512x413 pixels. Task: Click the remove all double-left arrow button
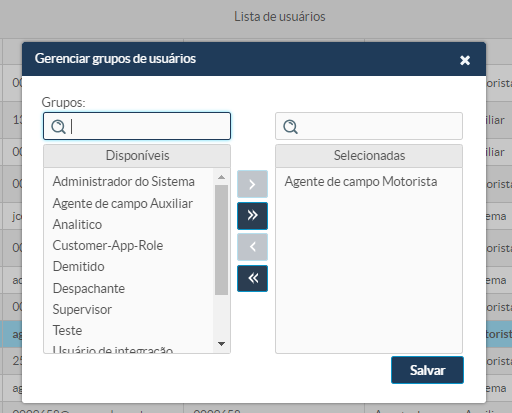tap(252, 278)
